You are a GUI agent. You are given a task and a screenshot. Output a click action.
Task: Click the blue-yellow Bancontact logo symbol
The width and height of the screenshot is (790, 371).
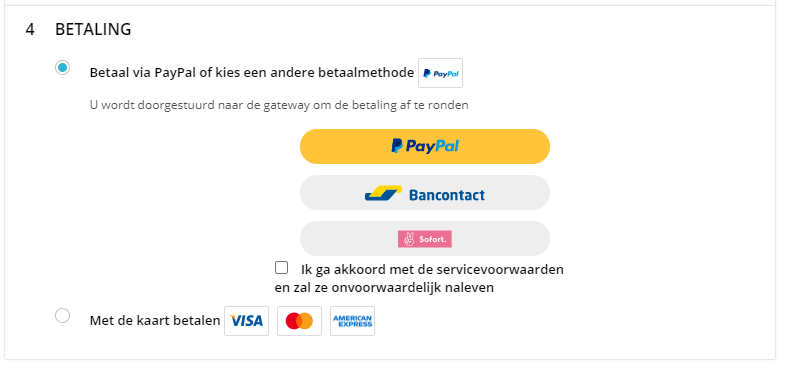point(383,194)
